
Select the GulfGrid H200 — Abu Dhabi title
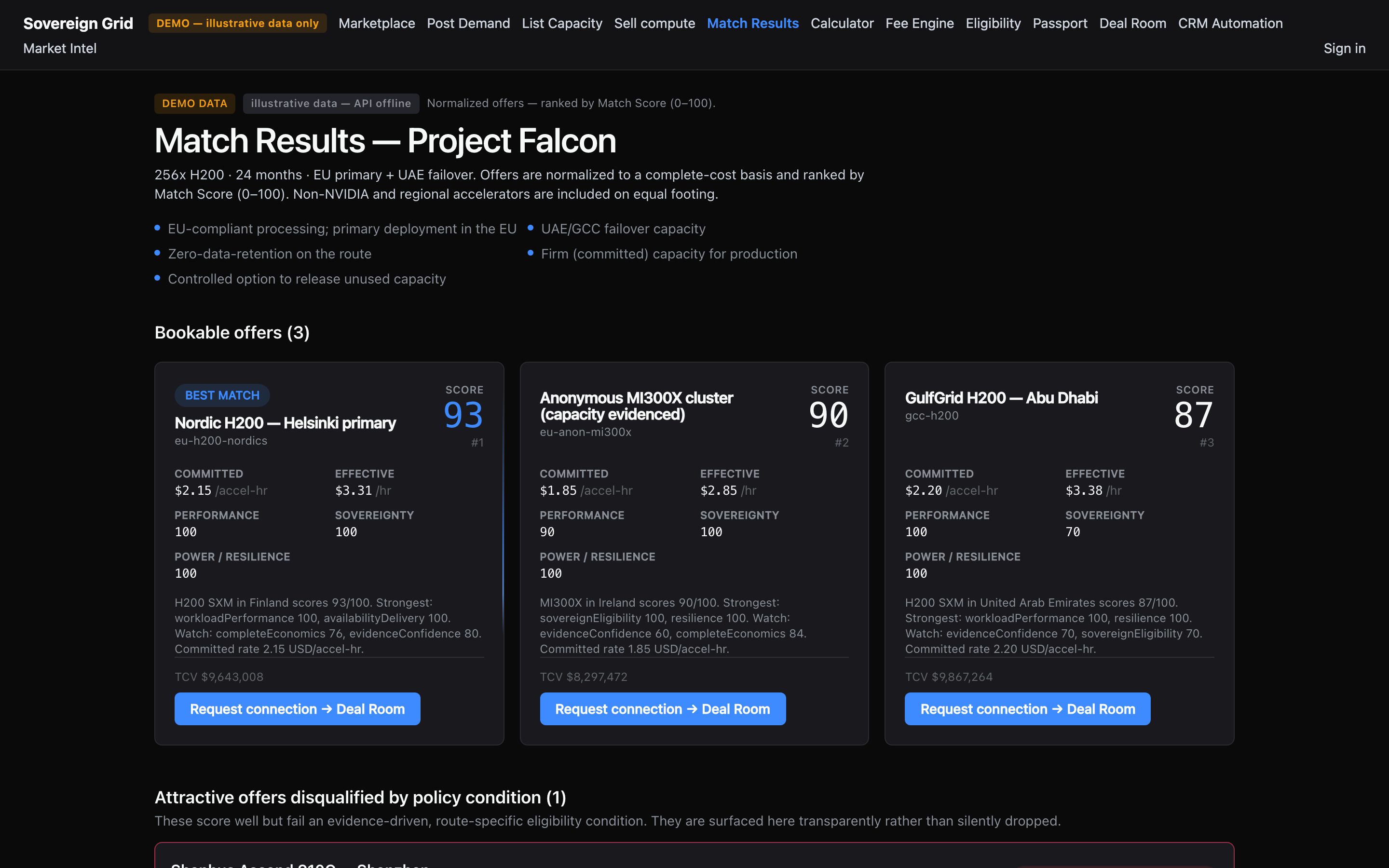[x=1001, y=398]
